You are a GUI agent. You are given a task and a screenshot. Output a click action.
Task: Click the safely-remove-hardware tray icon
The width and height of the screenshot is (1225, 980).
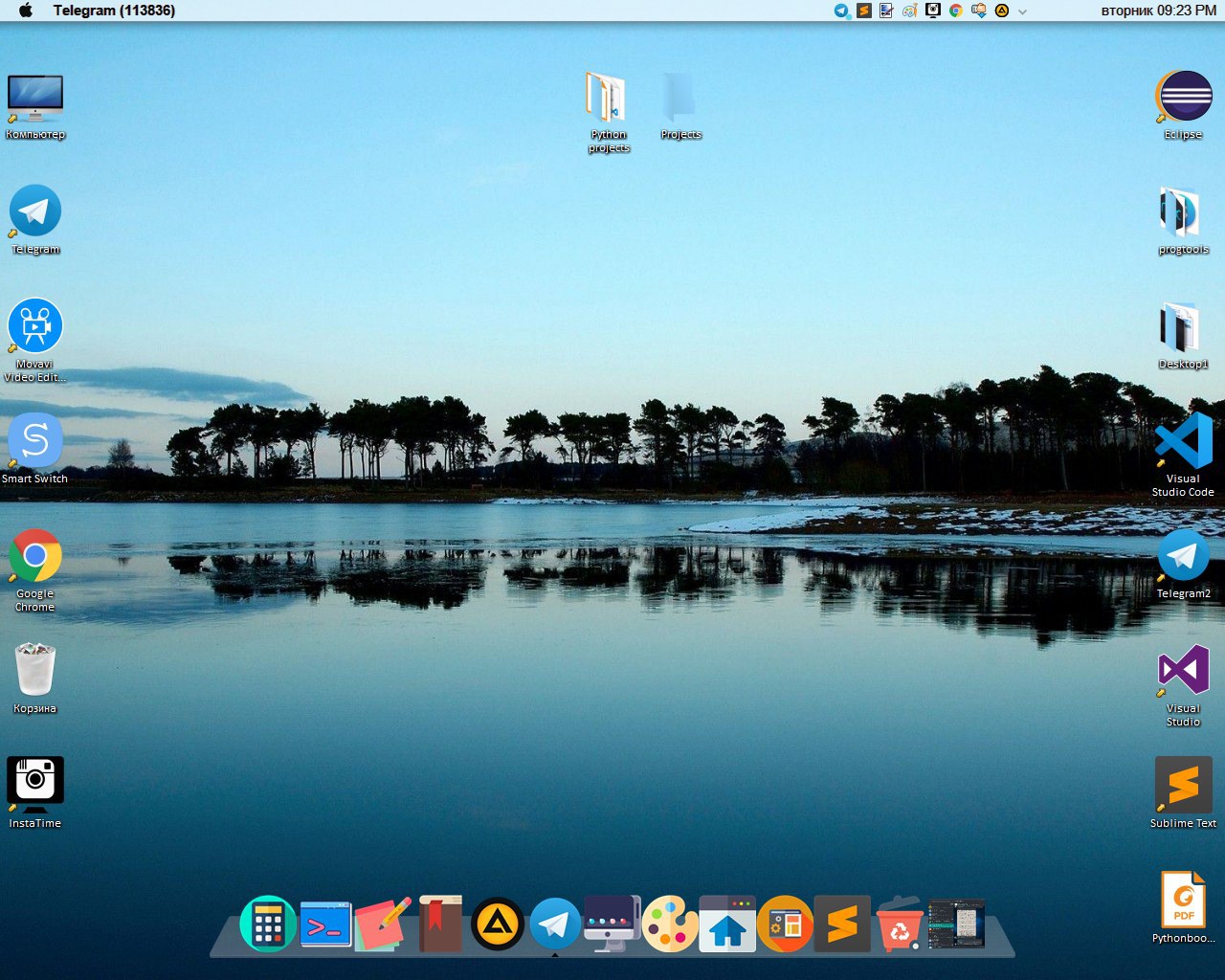[979, 11]
